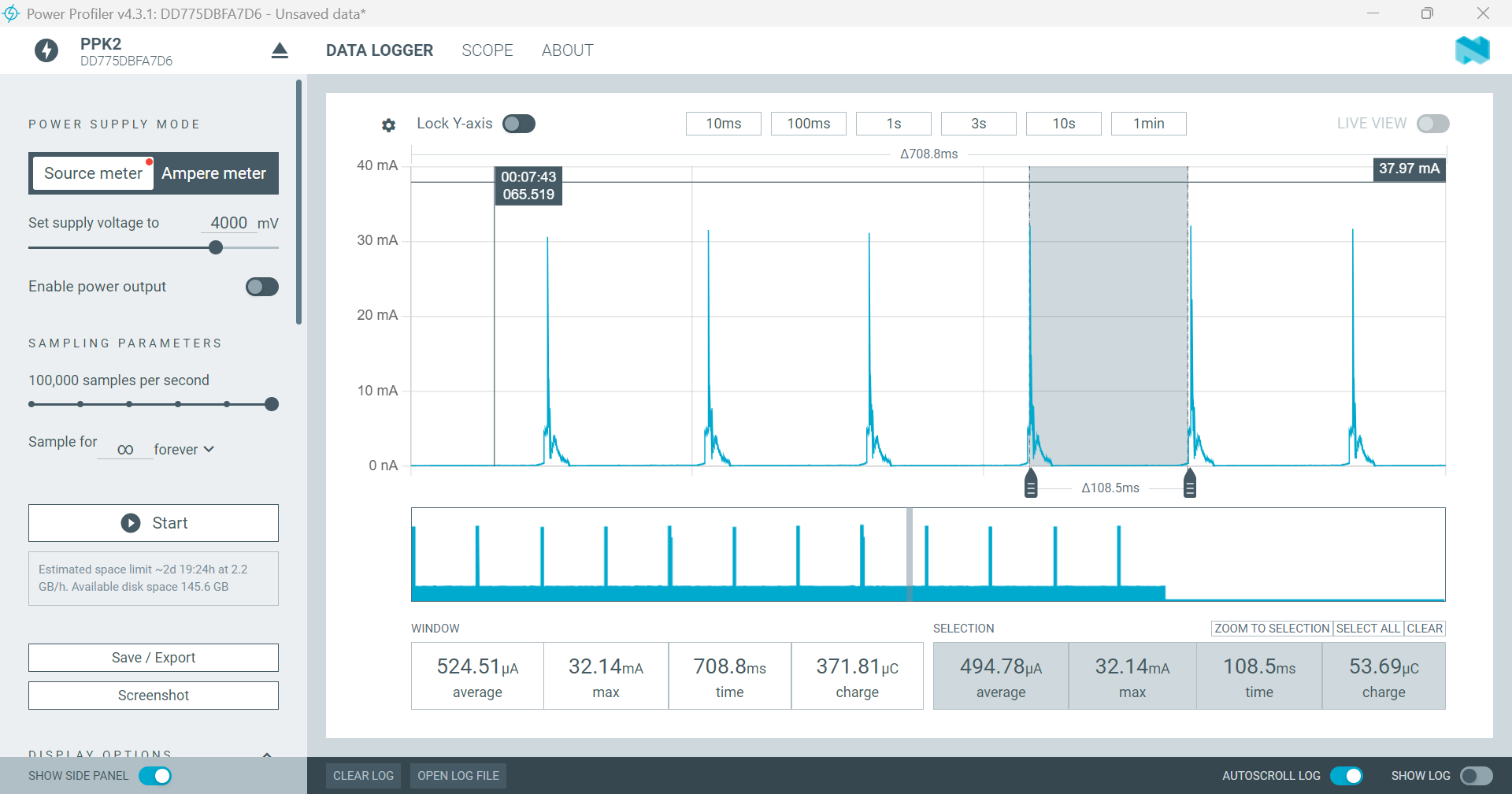Image resolution: width=1512 pixels, height=794 pixels.
Task: Toggle the Lock Y-axis switch
Action: pos(519,124)
